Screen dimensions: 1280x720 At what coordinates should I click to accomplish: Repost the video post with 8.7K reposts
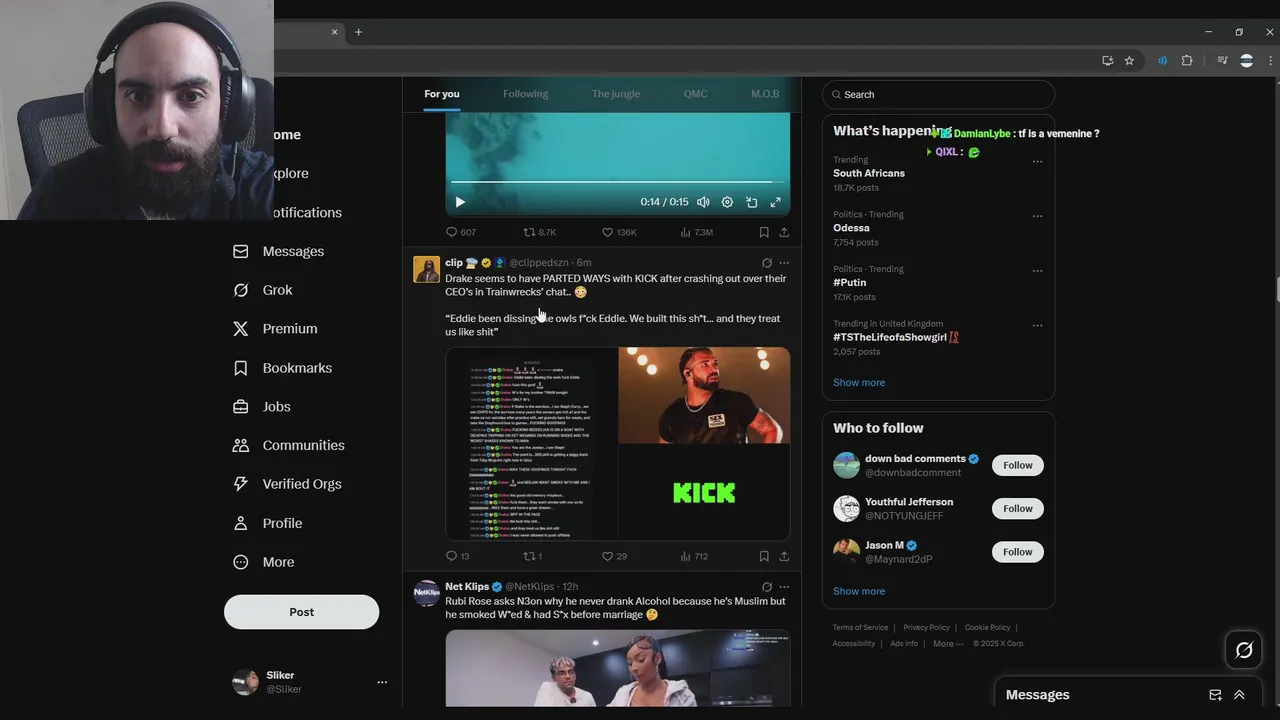coord(540,232)
